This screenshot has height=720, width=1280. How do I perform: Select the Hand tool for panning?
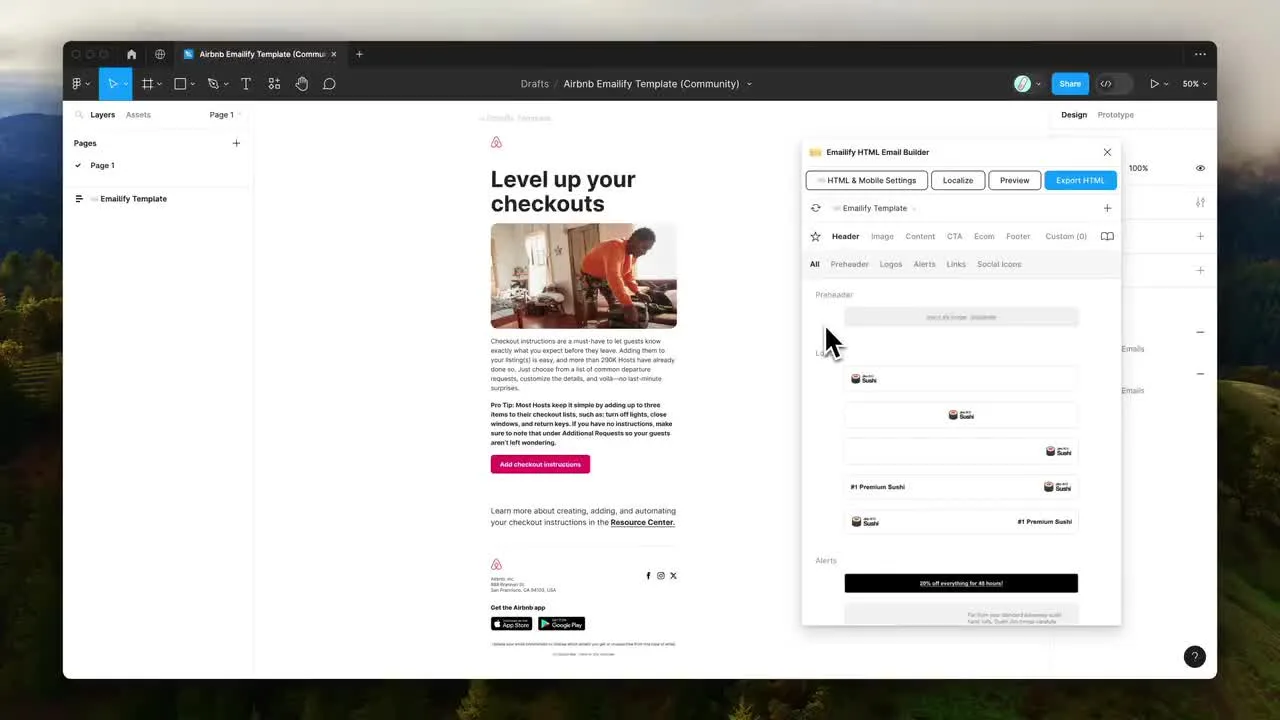tap(302, 83)
